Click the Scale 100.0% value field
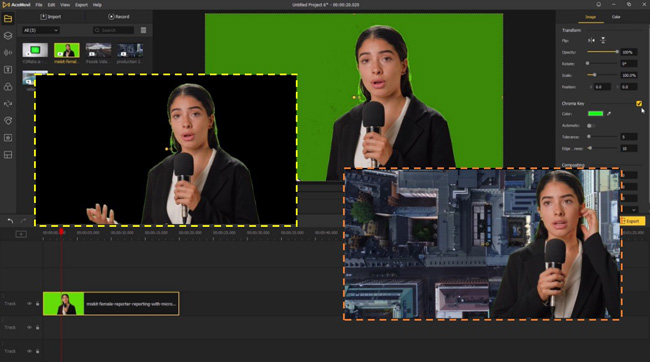650x362 pixels. [629, 75]
